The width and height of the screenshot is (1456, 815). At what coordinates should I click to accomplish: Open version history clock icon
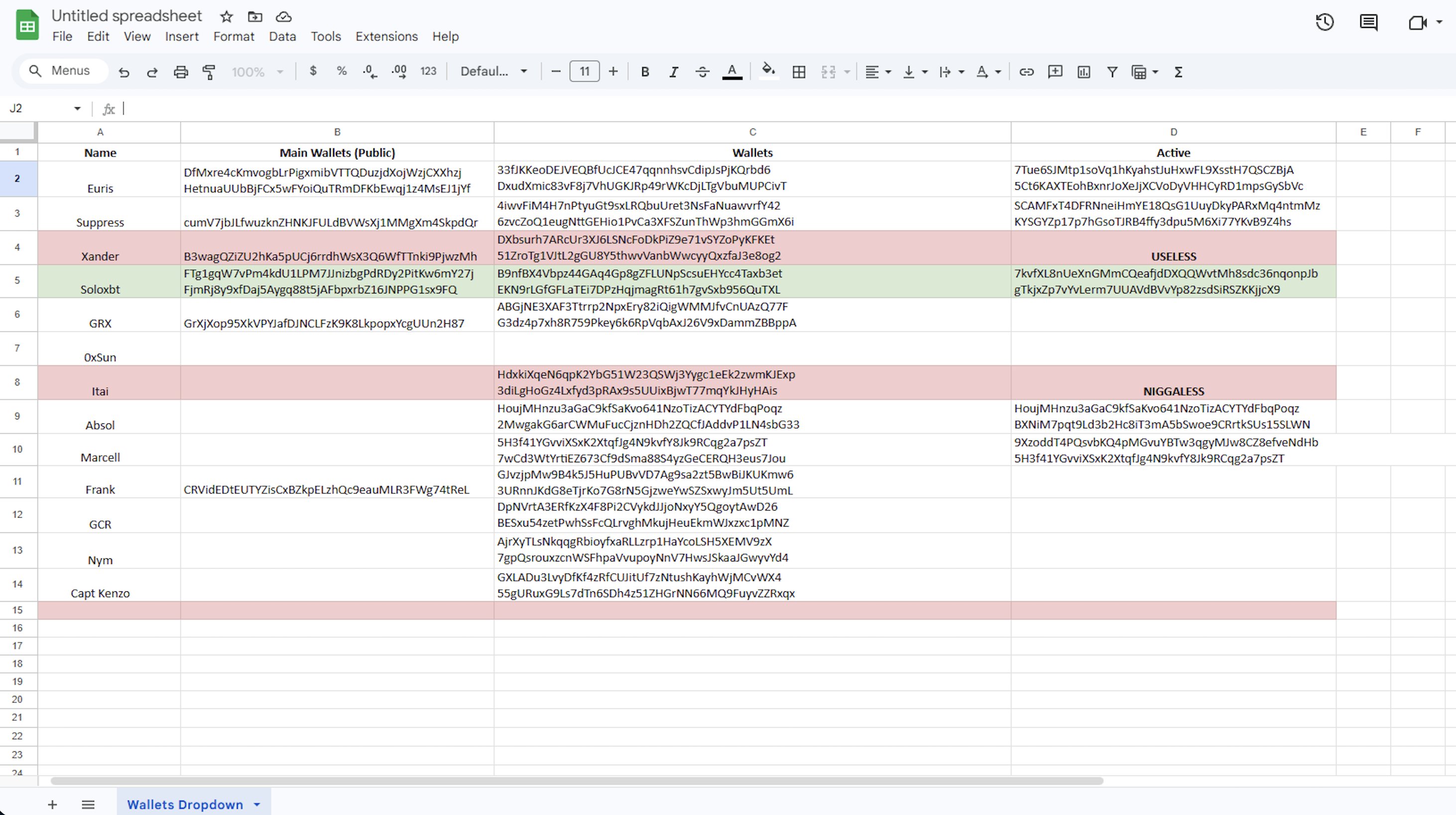[1325, 22]
